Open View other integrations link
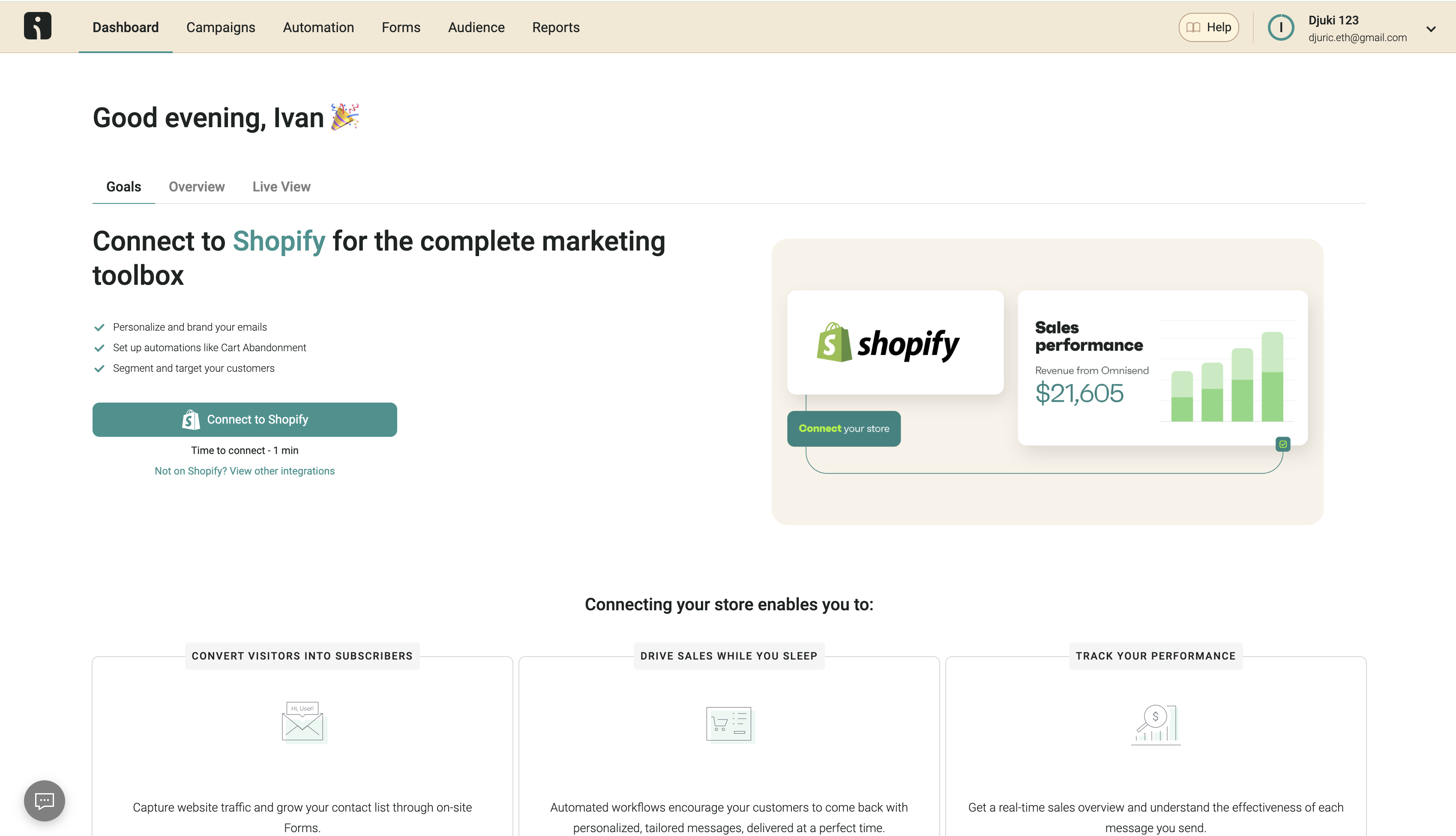The width and height of the screenshot is (1456, 836). (x=245, y=471)
